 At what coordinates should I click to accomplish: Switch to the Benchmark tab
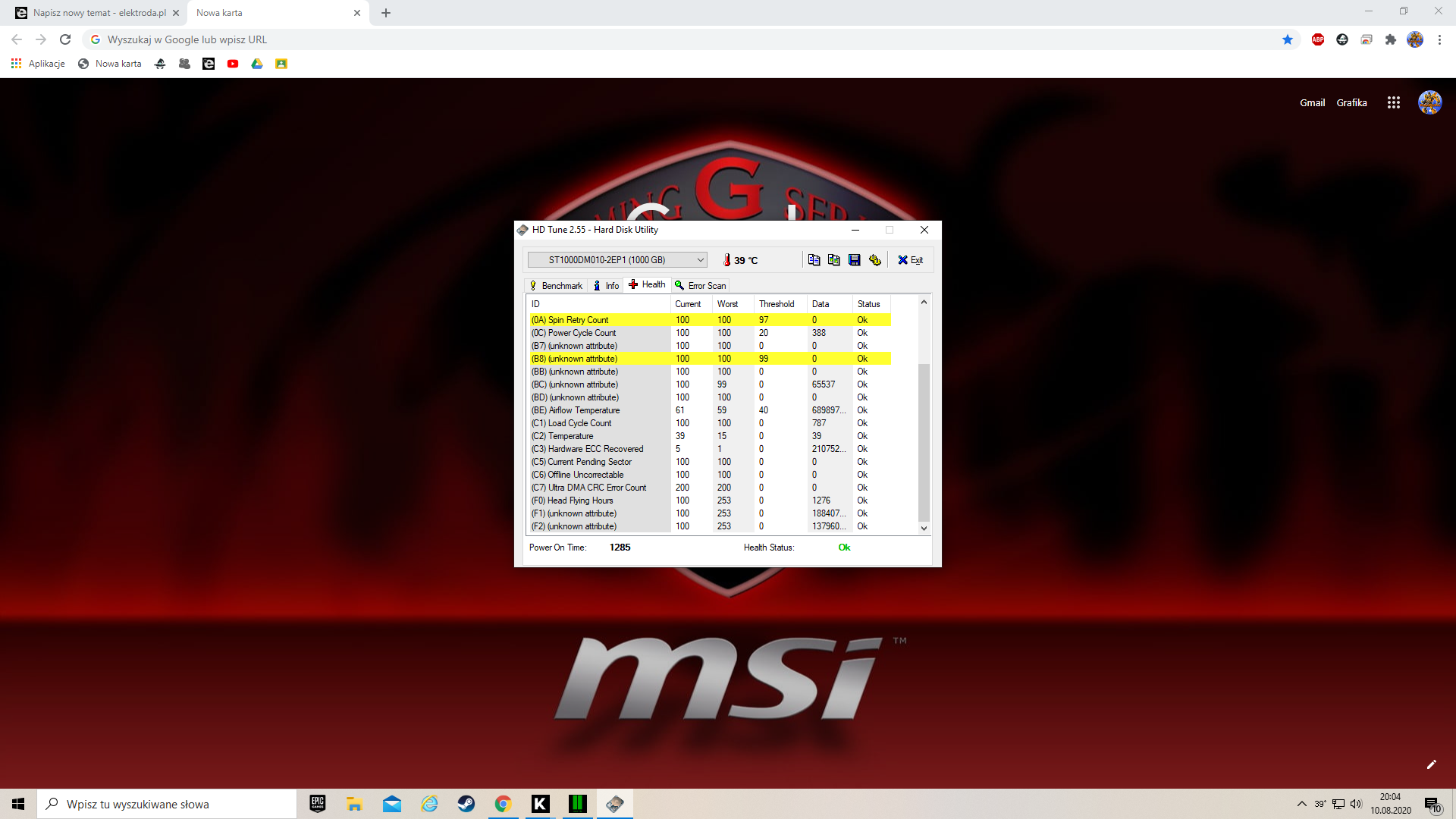(x=557, y=286)
